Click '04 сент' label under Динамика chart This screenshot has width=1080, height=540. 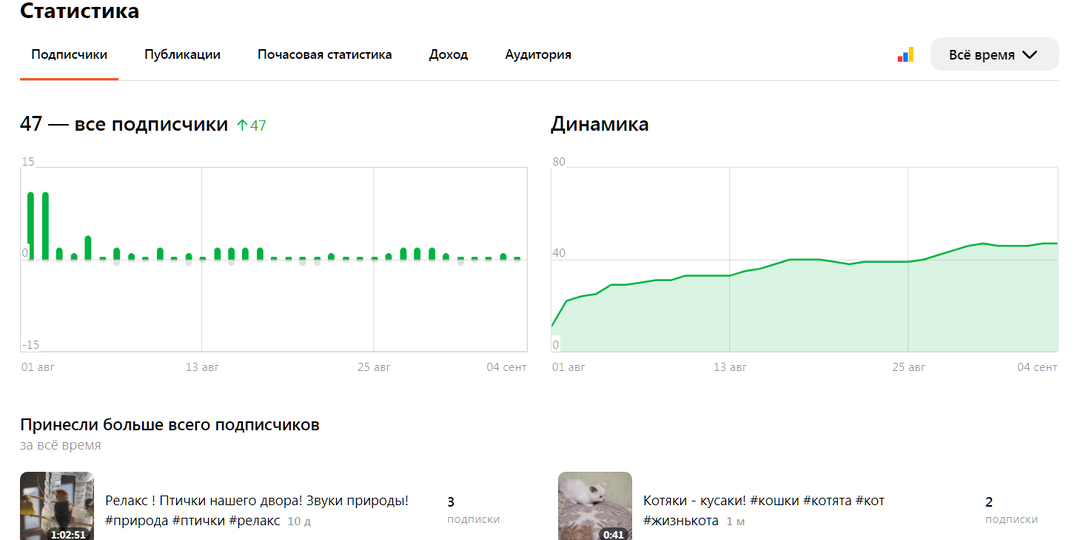(1037, 367)
